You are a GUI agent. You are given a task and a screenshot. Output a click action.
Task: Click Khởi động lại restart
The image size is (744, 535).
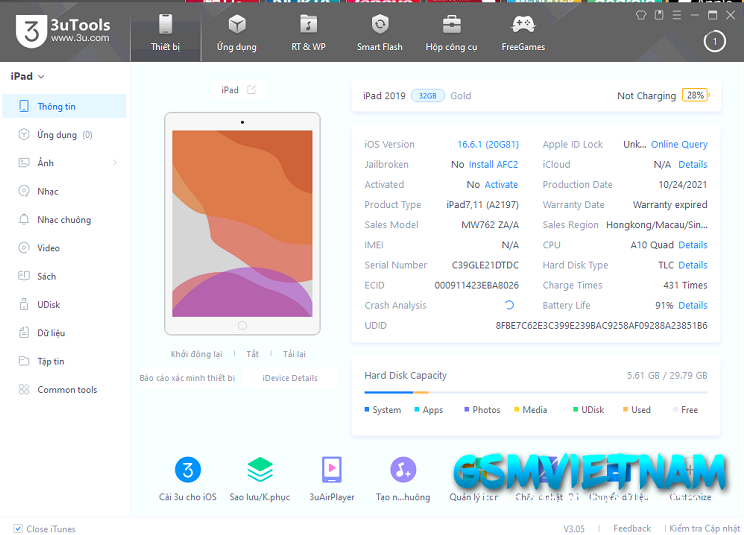click(196, 354)
